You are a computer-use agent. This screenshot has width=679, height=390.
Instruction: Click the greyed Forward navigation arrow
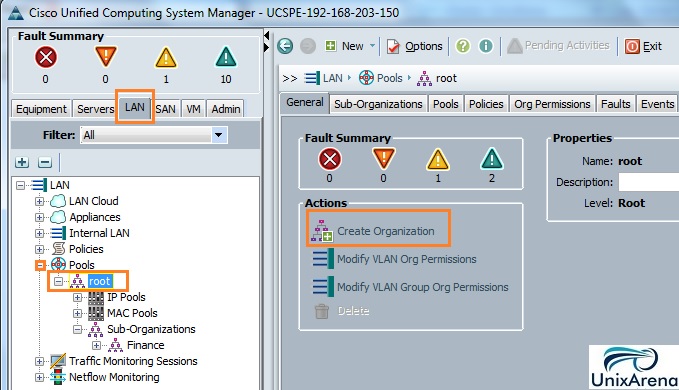pos(308,46)
